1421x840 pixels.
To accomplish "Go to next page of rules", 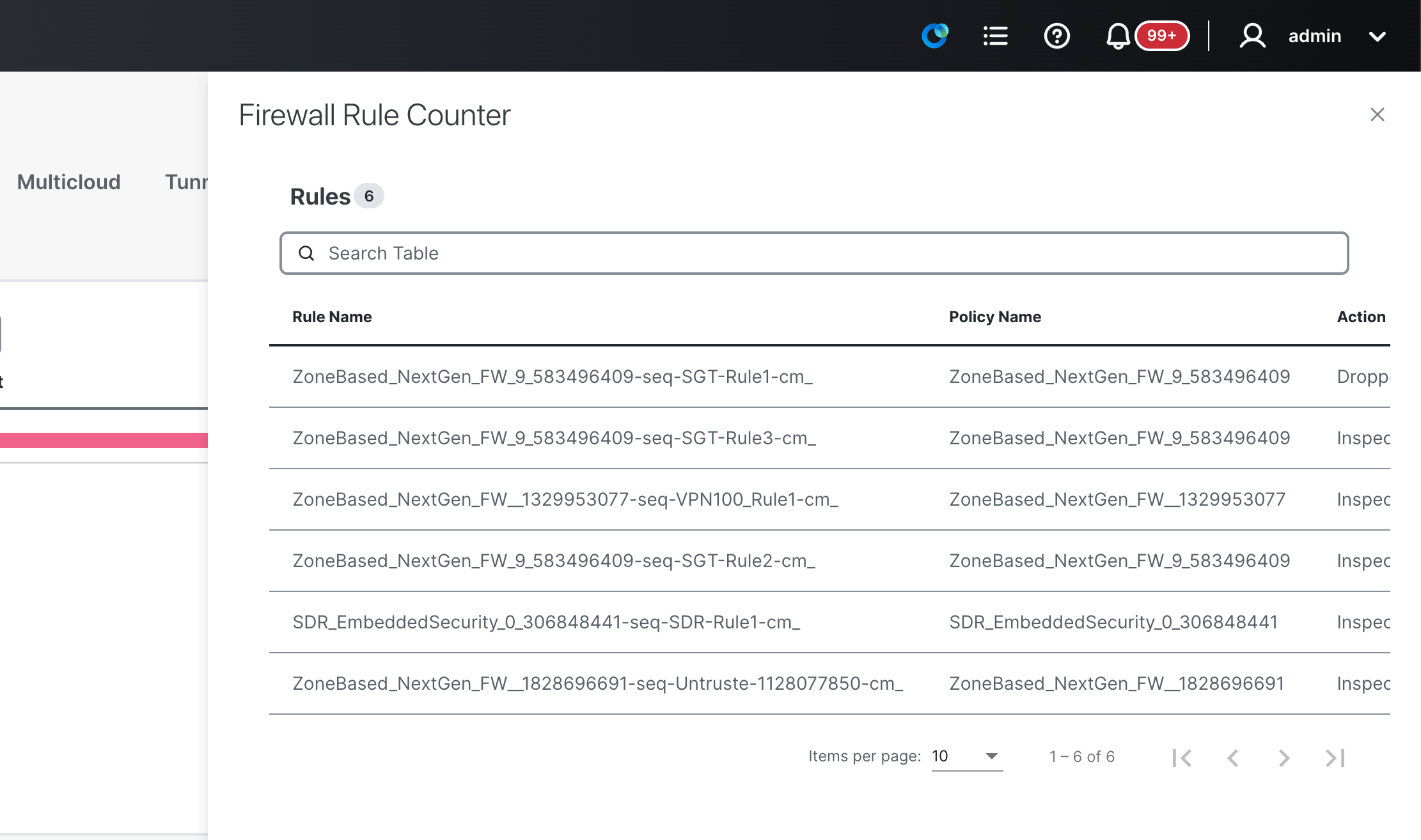I will [1284, 758].
